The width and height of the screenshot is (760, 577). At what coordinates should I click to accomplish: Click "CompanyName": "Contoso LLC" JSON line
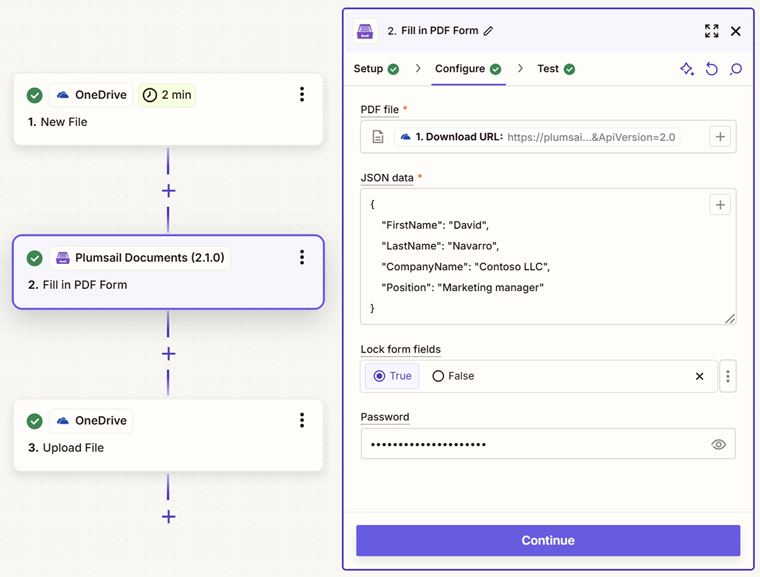[x=465, y=267]
